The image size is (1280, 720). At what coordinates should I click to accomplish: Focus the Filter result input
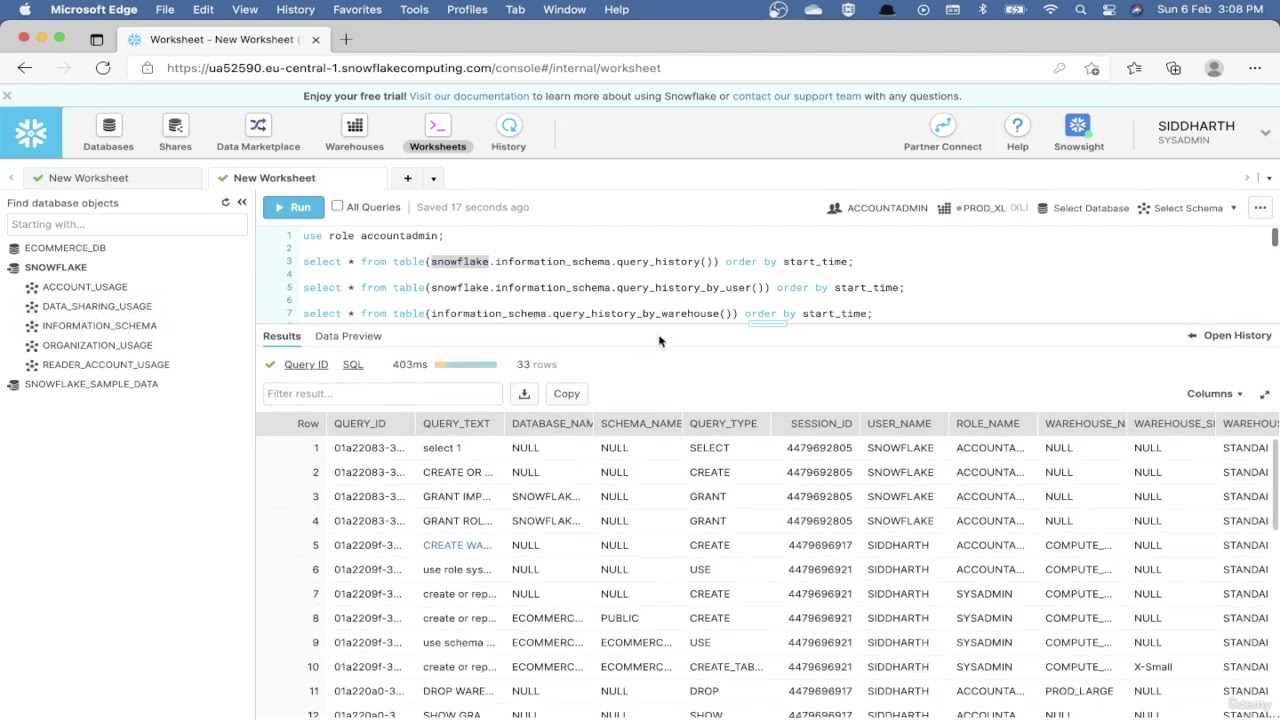383,394
